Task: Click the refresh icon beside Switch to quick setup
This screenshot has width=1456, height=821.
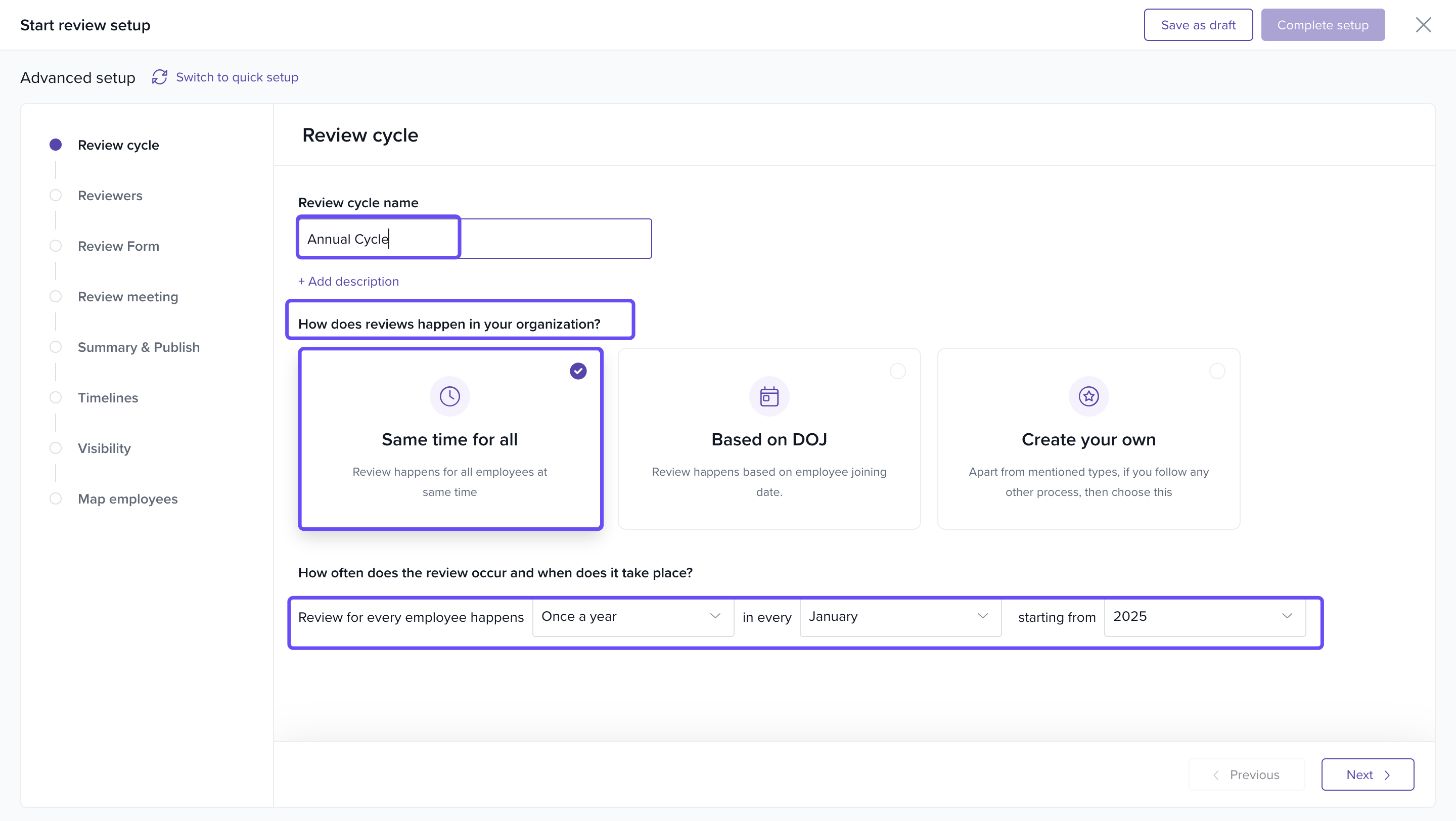Action: pos(159,77)
